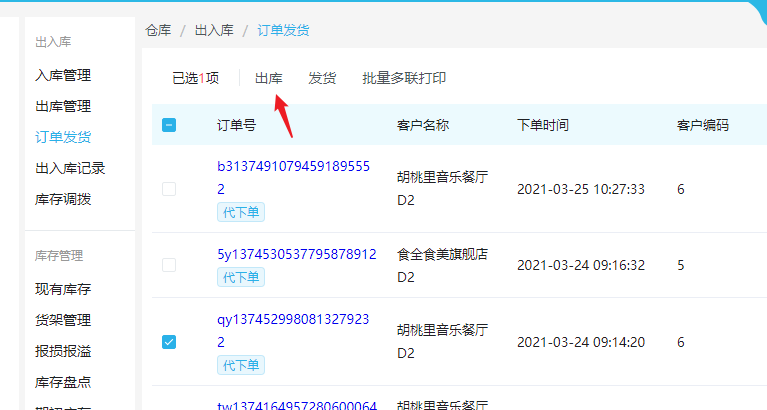Screen dimensions: 767x410
Task: Open 库存调拨 in the sidebar
Action: pos(63,199)
